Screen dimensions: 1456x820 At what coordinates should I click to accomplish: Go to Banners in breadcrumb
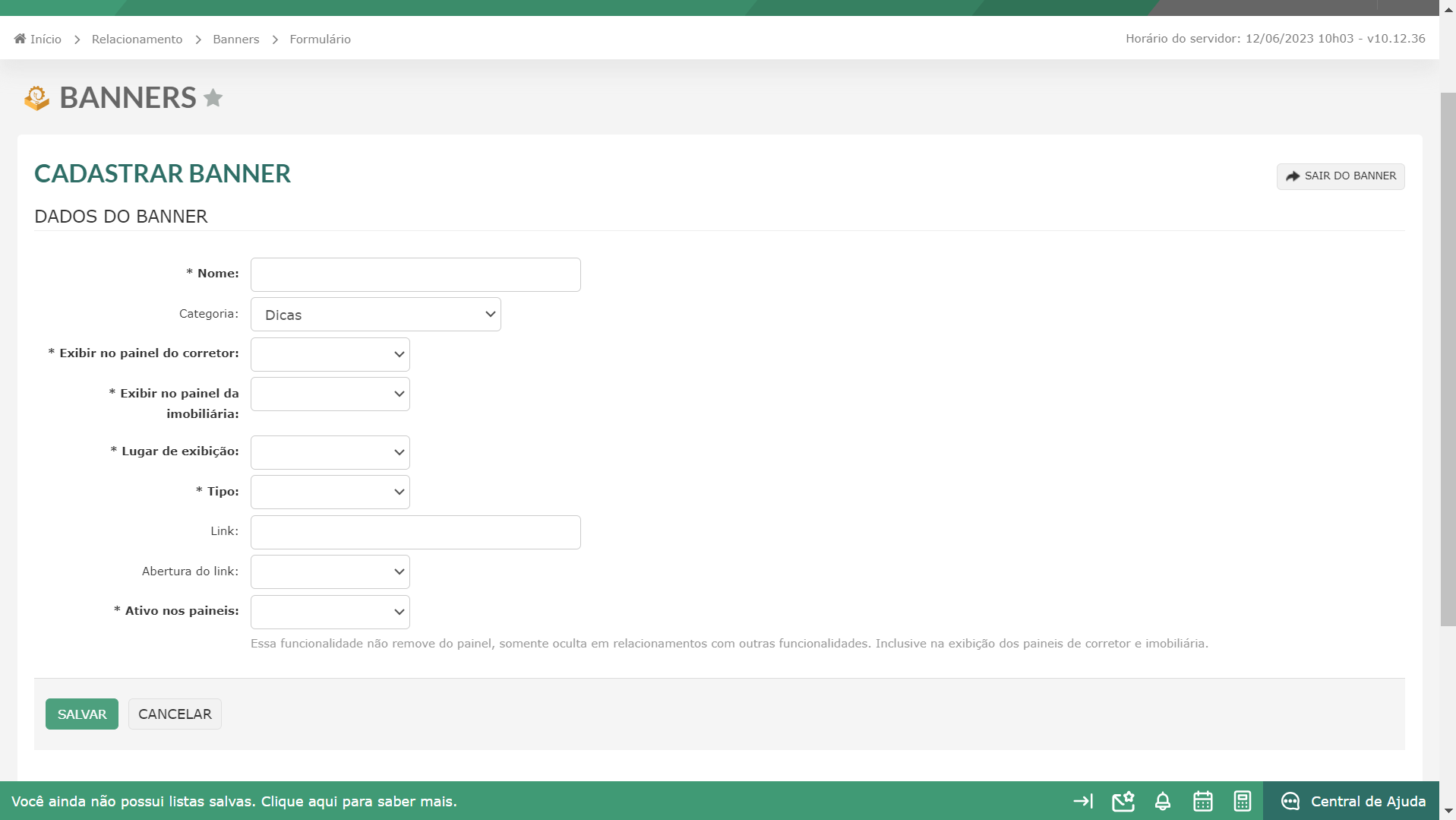tap(236, 39)
